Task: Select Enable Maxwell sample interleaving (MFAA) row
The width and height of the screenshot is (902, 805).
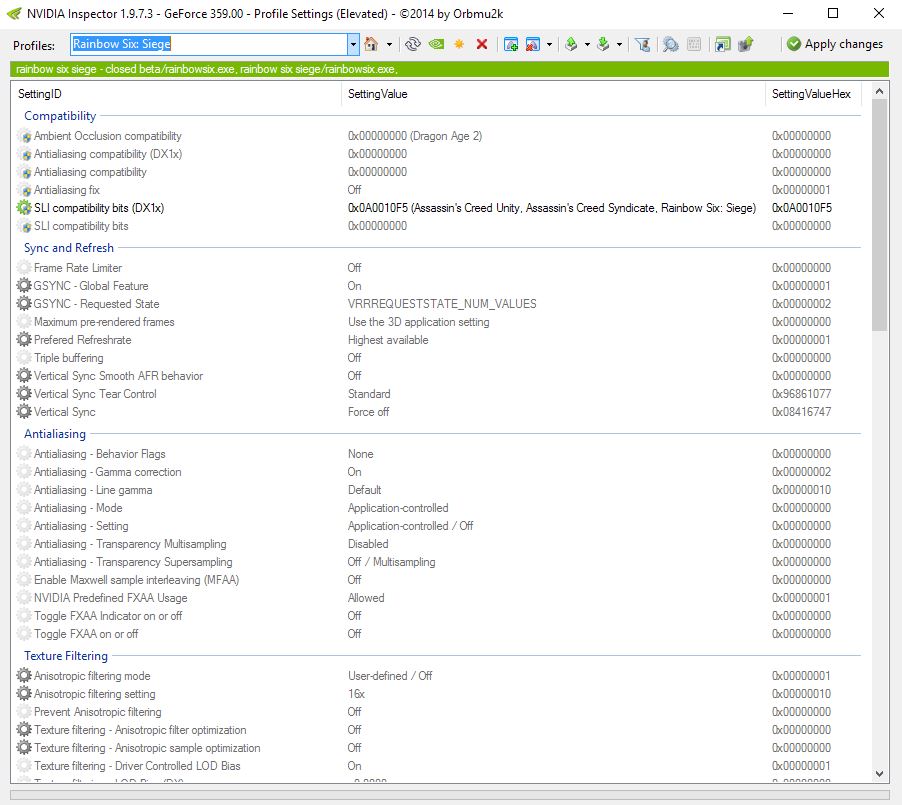Action: (x=438, y=579)
